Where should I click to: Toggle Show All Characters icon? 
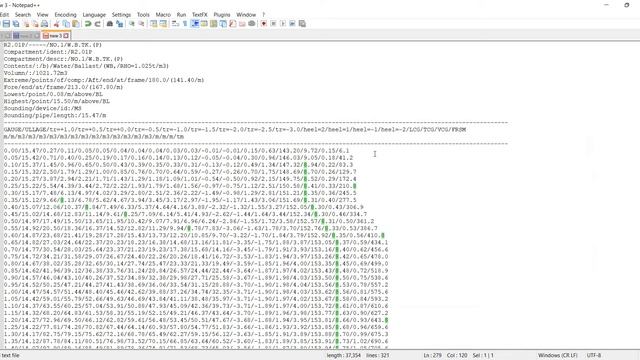coord(185,24)
